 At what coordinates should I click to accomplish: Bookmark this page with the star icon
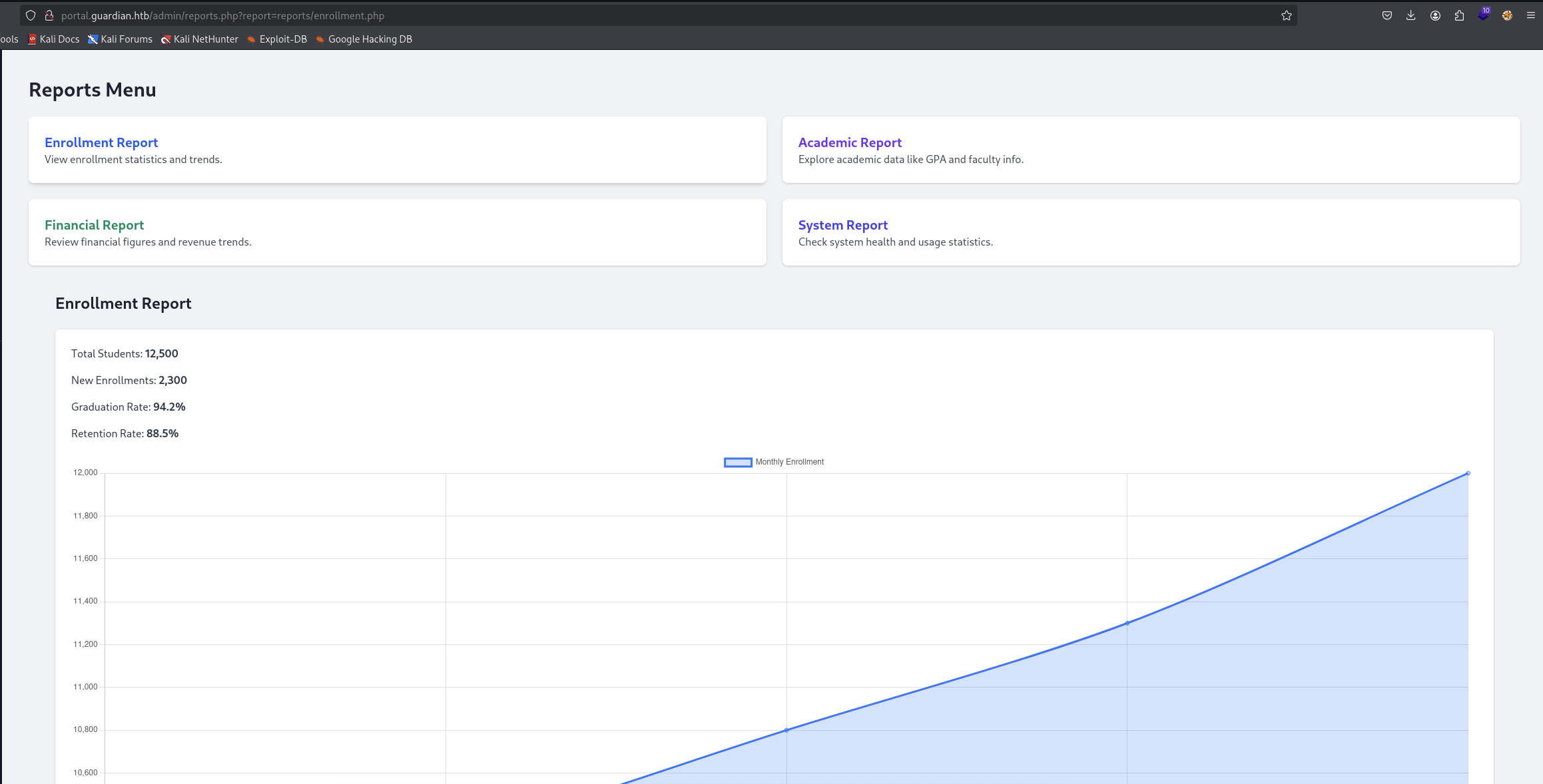point(1286,15)
